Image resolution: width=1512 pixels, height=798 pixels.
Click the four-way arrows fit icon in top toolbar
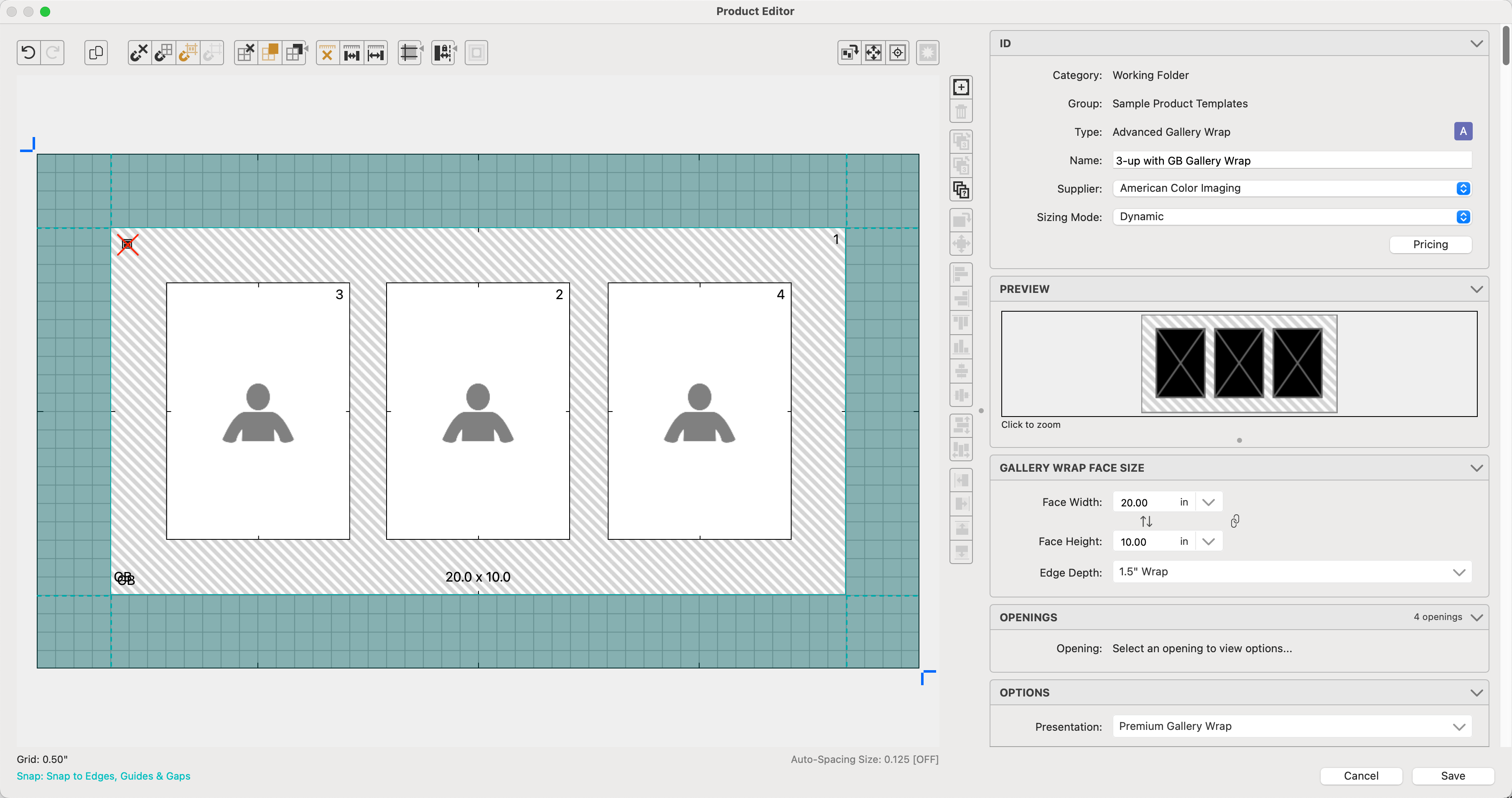[873, 53]
